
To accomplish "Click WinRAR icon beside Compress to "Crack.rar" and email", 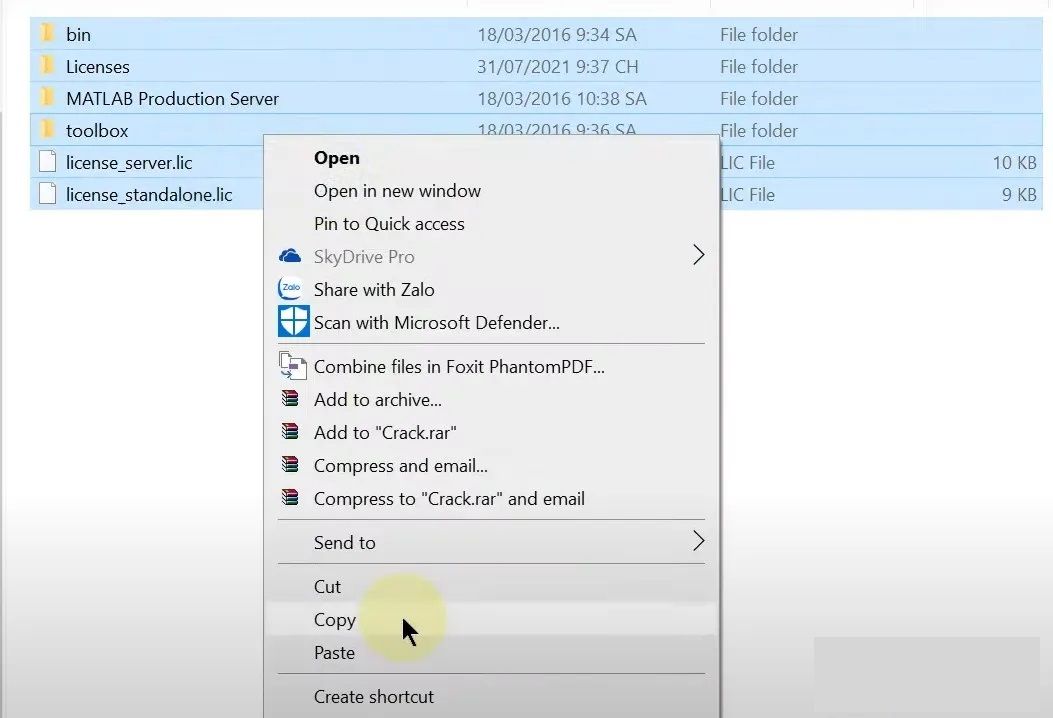I will click(290, 498).
